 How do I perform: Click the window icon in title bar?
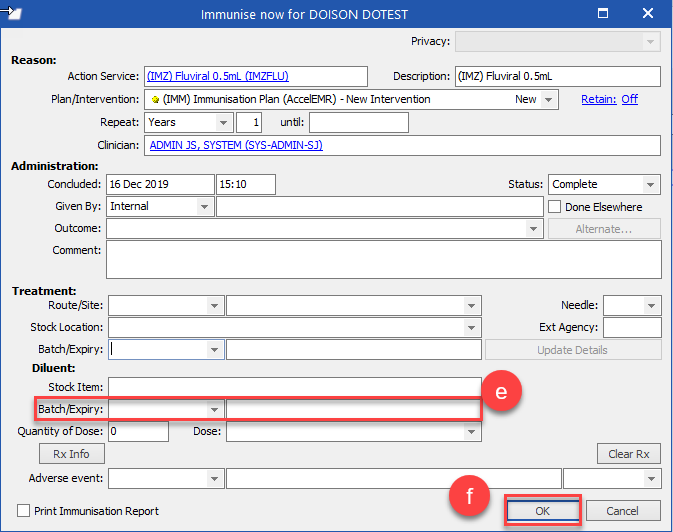pyautogui.click(x=12, y=12)
